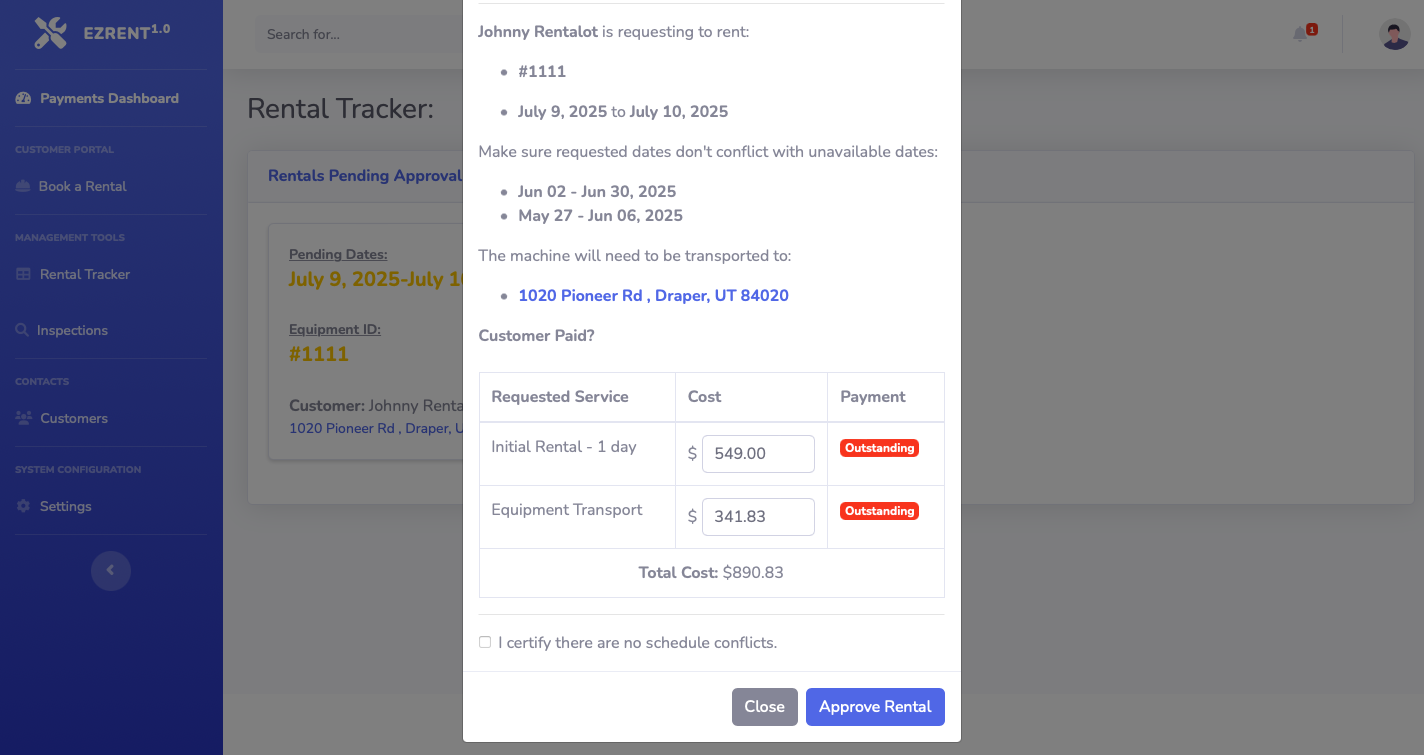Collapse the sidebar with the chevron button
This screenshot has height=755, width=1424.
111,571
